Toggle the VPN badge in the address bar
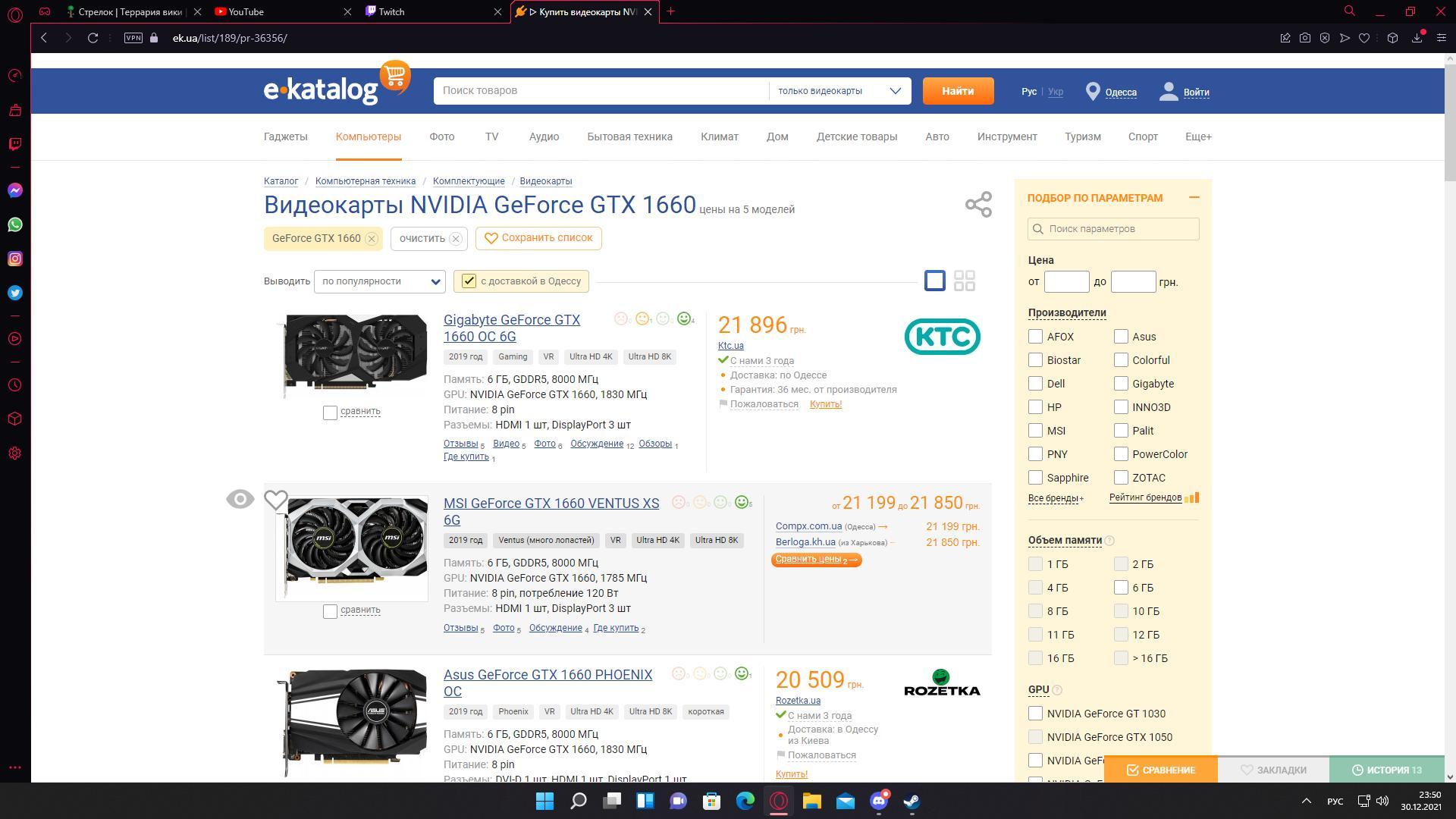The height and width of the screenshot is (819, 1456). [133, 38]
